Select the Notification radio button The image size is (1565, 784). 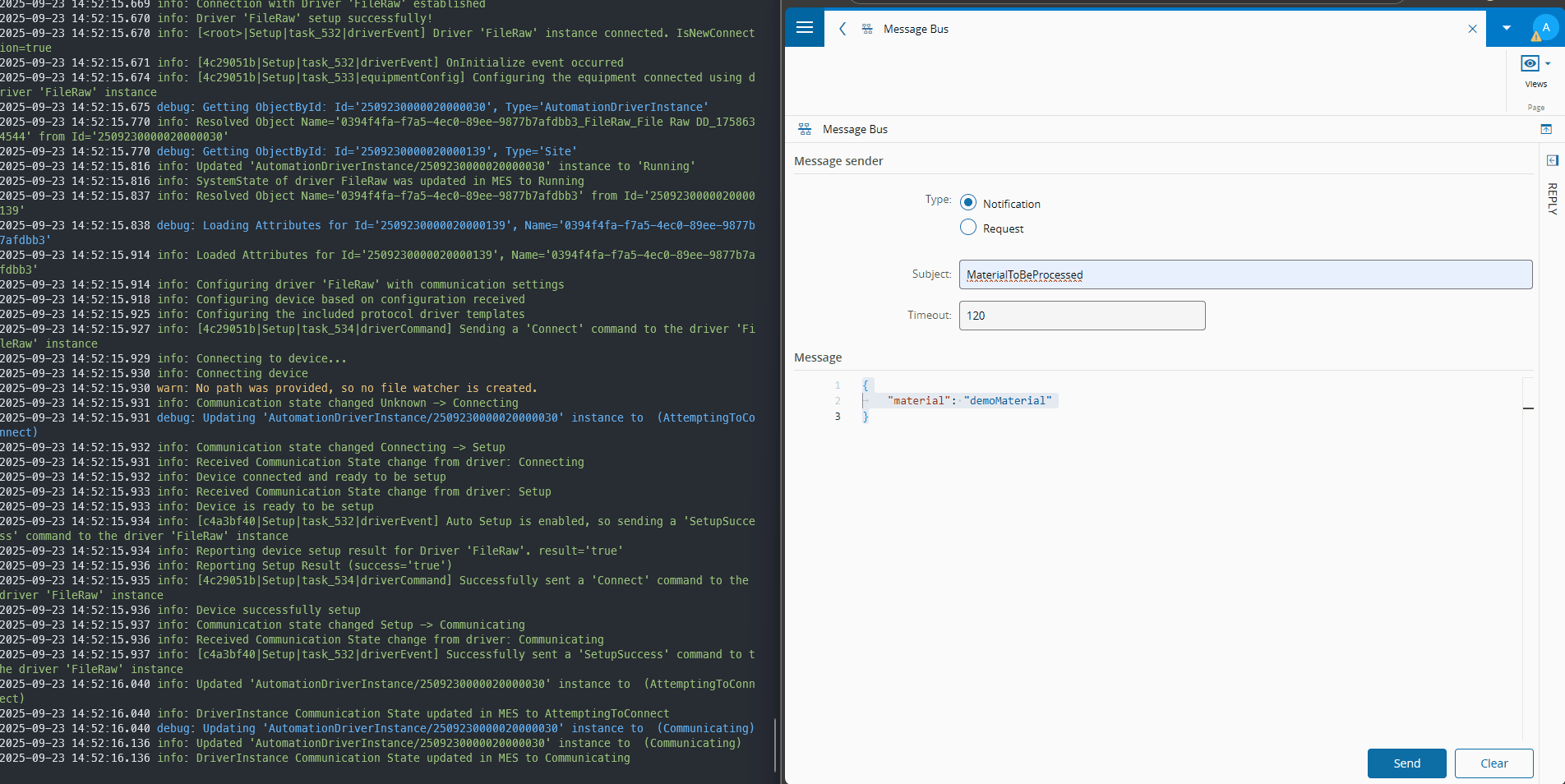coord(968,203)
